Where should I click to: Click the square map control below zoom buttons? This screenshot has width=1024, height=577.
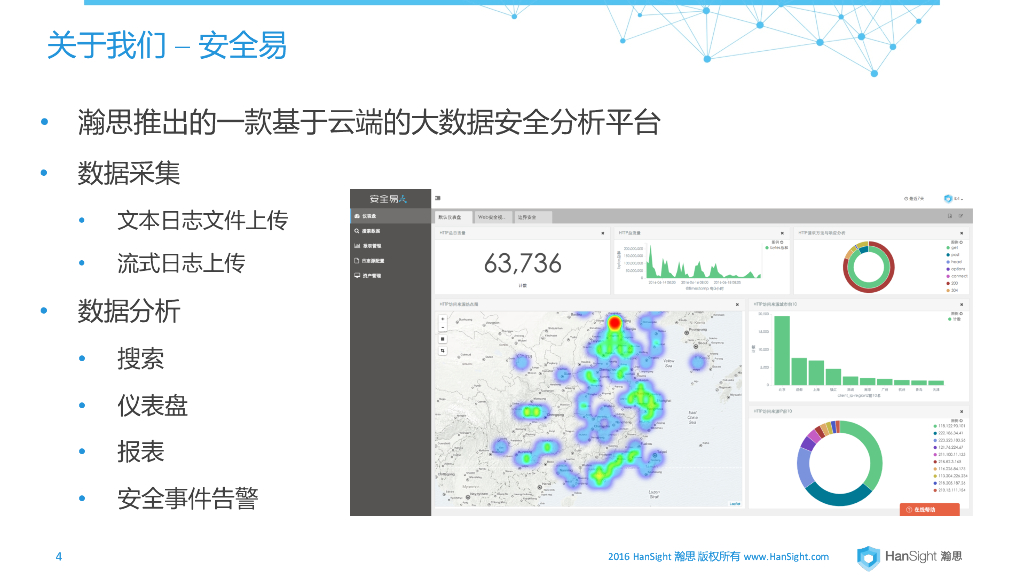(x=443, y=339)
